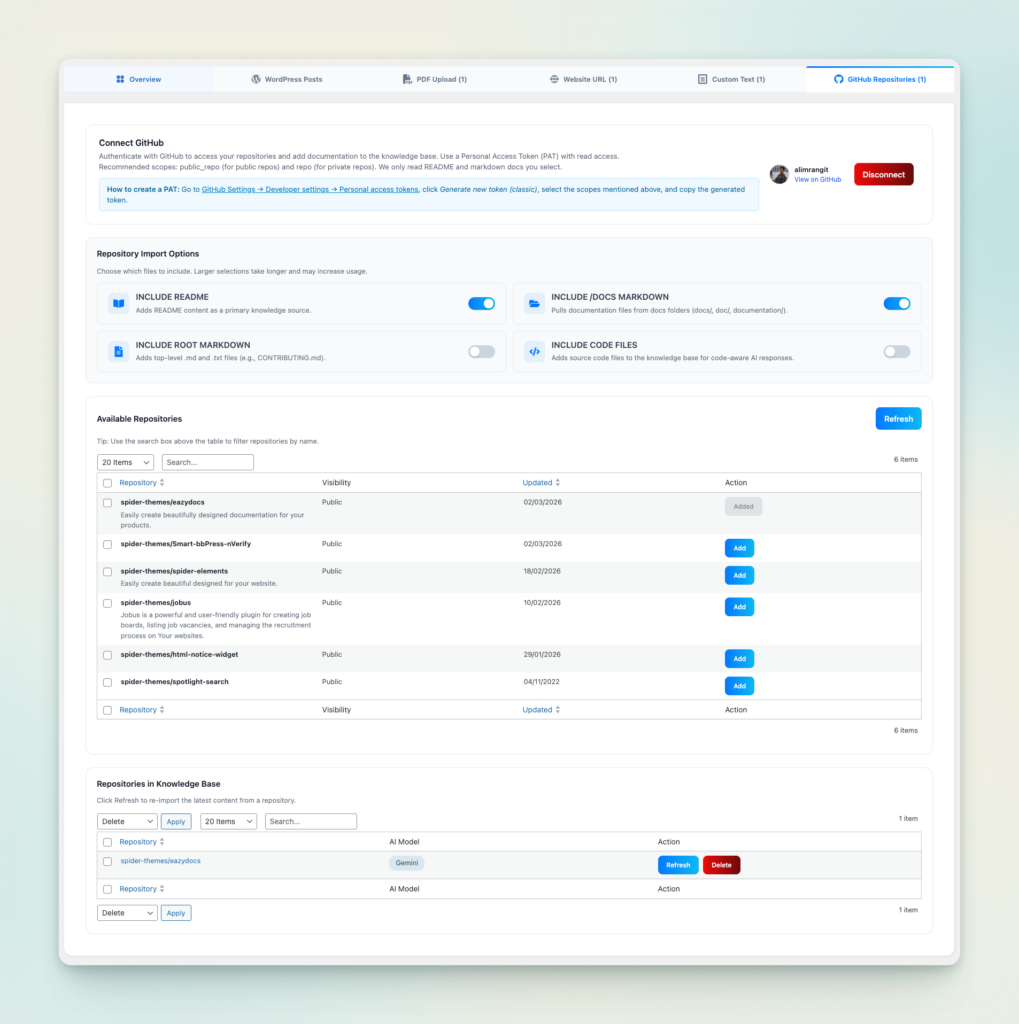Click the README book icon

(x=118, y=303)
